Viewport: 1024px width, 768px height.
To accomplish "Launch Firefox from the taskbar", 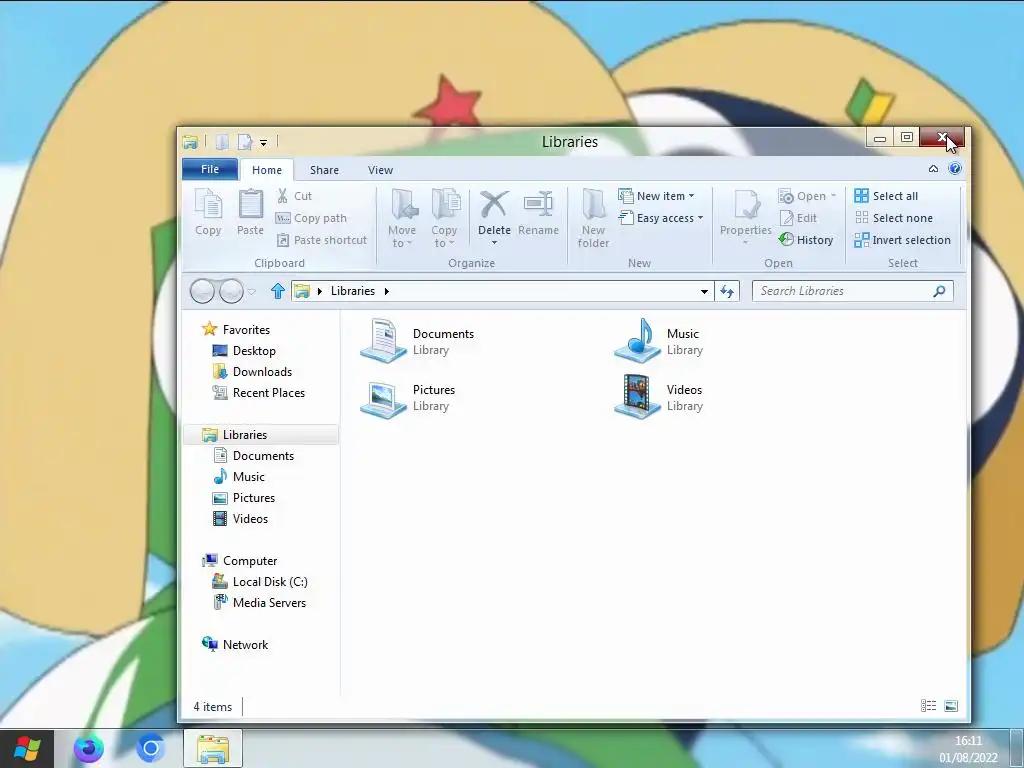I will point(89,748).
